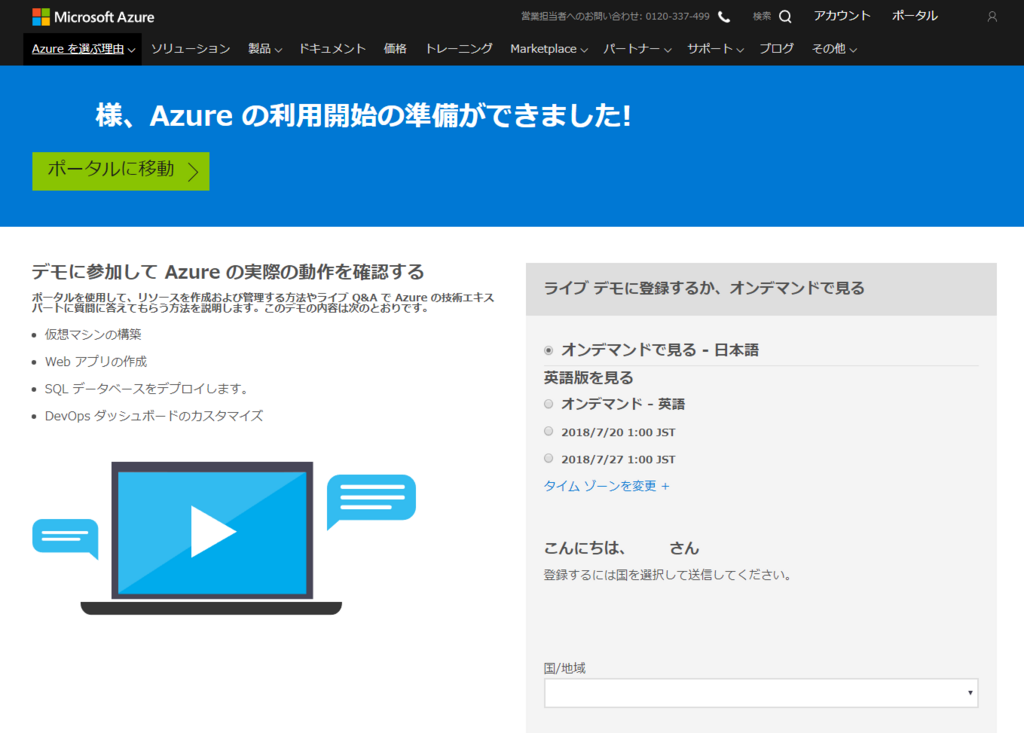Click the 検索 search label

[761, 17]
